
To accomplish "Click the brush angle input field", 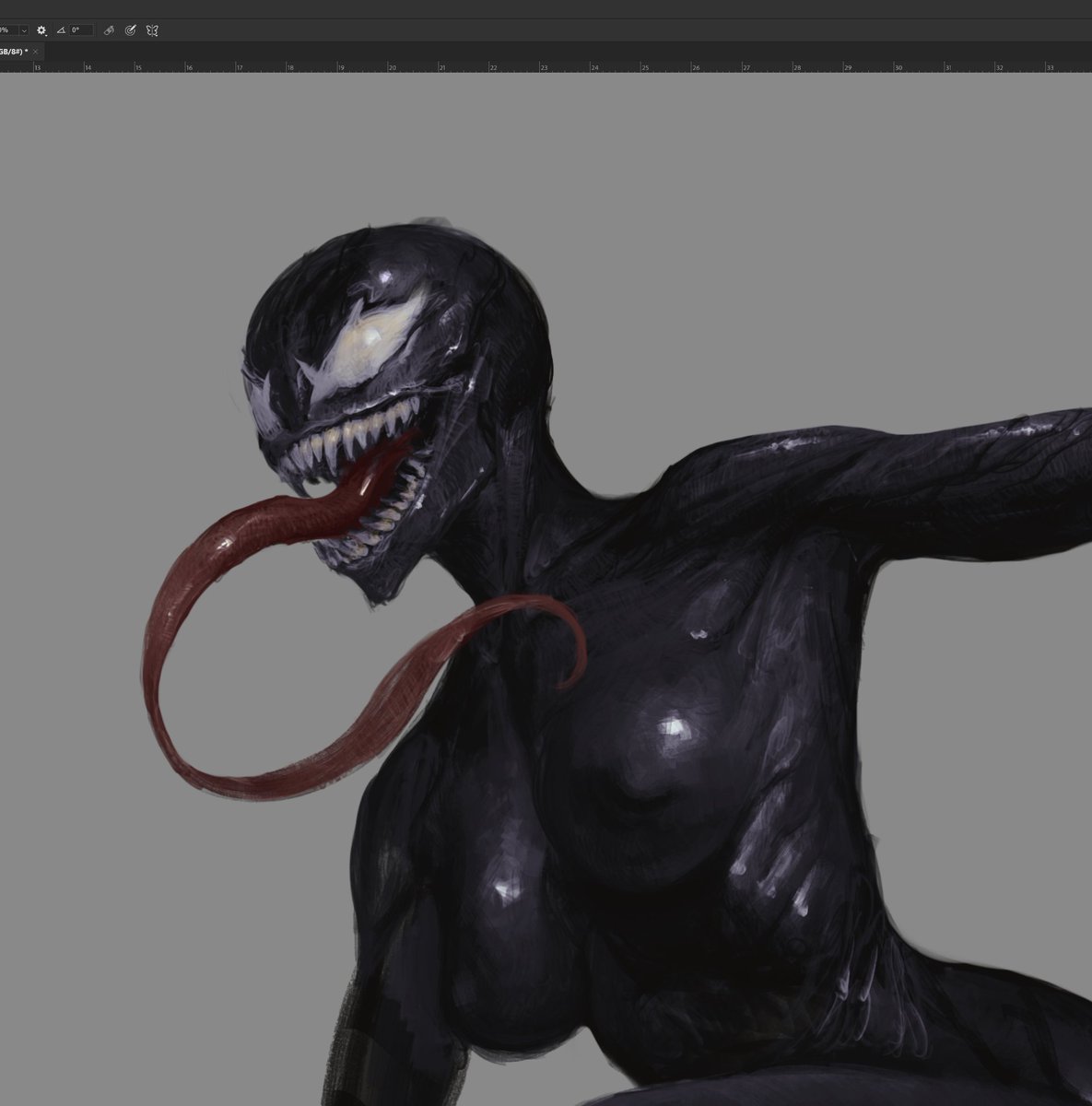I will (81, 30).
